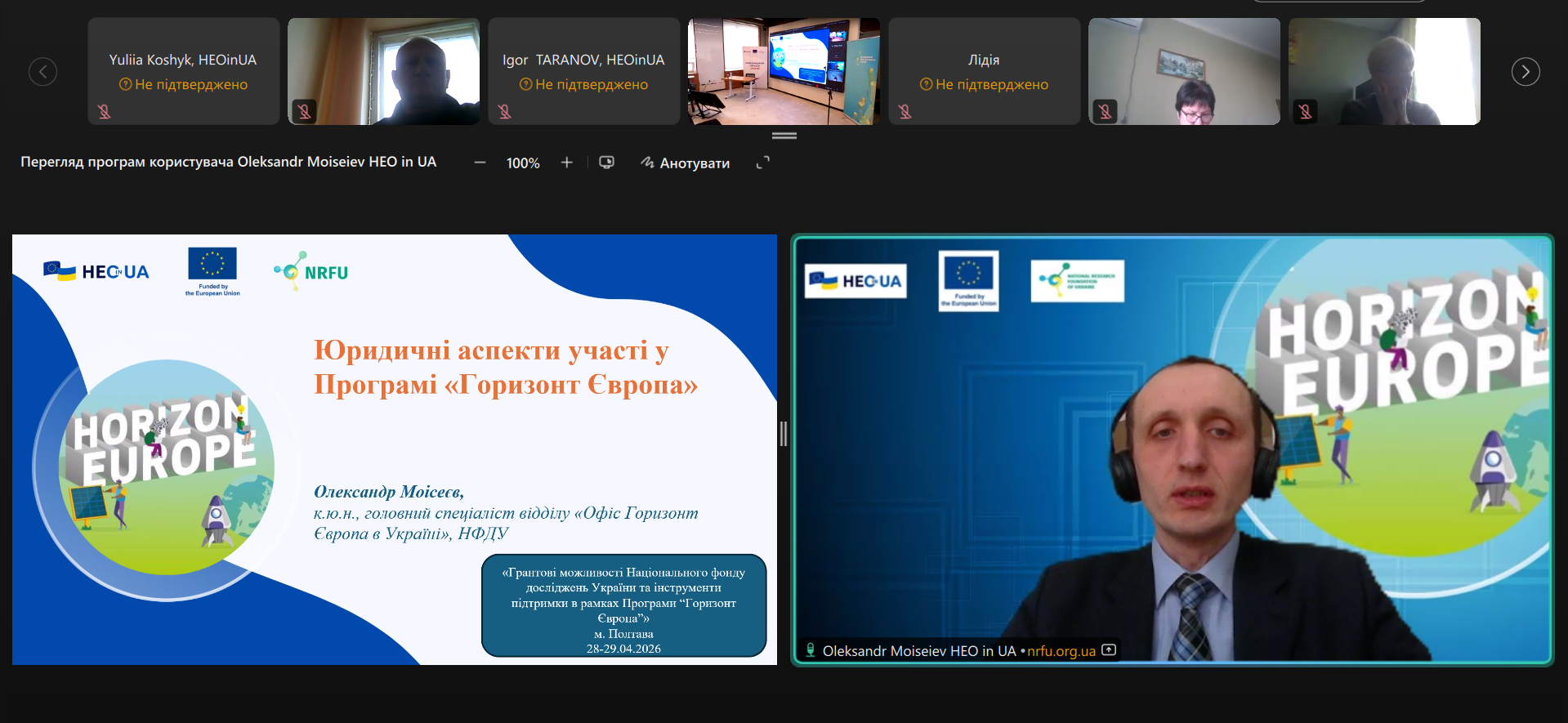The image size is (1568, 723).
Task: Zoom out the shared content with minus icon
Action: click(x=480, y=163)
